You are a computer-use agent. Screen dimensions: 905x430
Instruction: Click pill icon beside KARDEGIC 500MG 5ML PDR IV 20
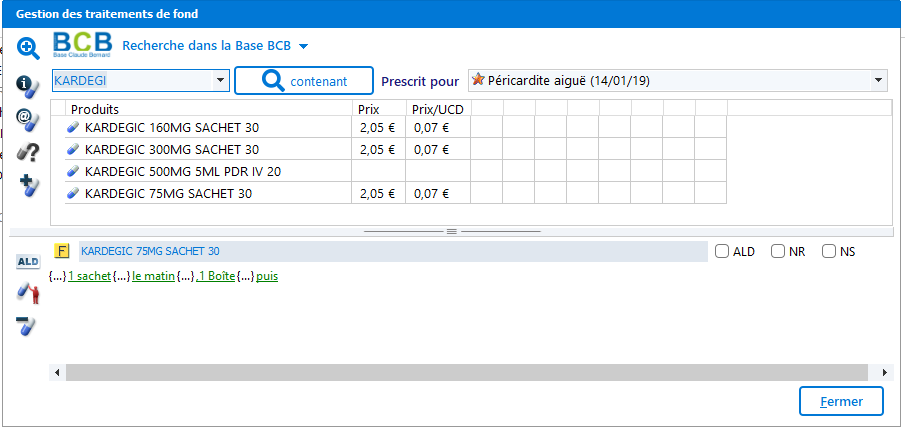point(73,171)
